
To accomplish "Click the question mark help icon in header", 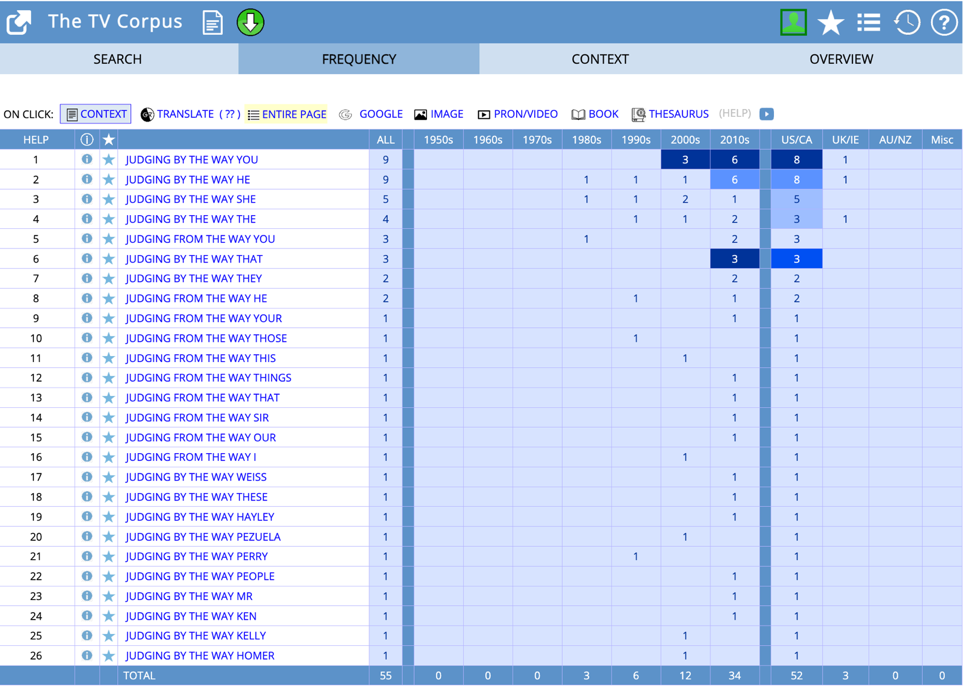I will point(944,23).
